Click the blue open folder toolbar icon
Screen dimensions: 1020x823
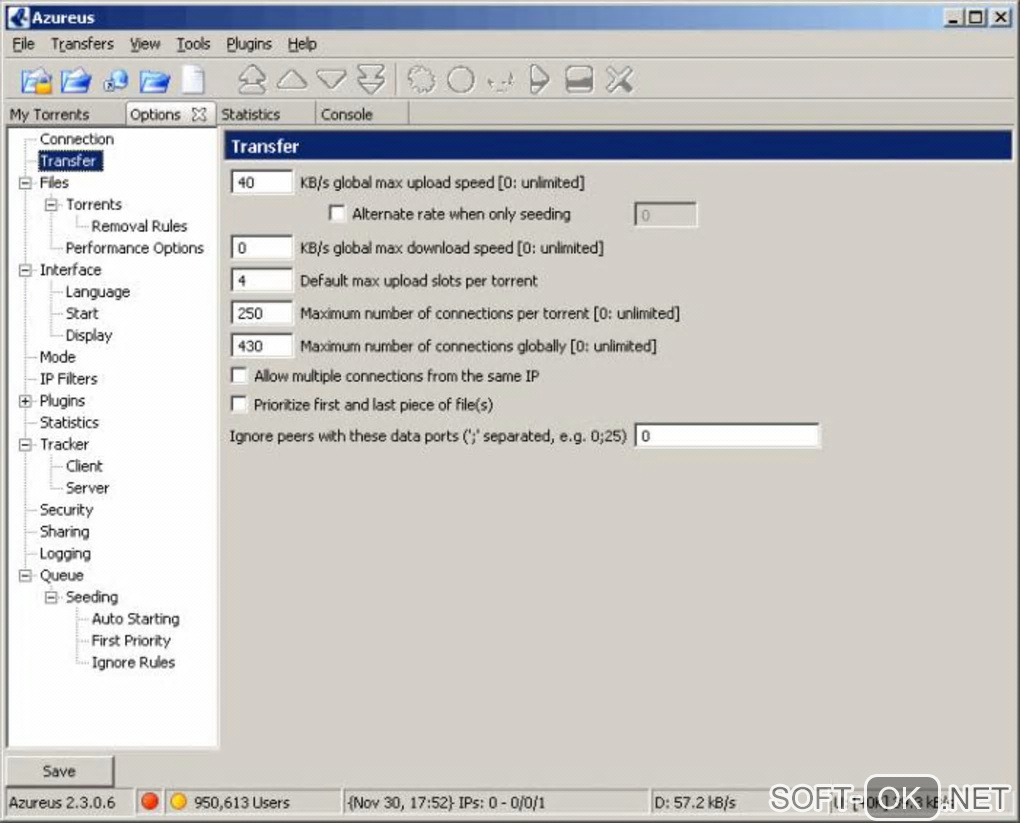155,81
